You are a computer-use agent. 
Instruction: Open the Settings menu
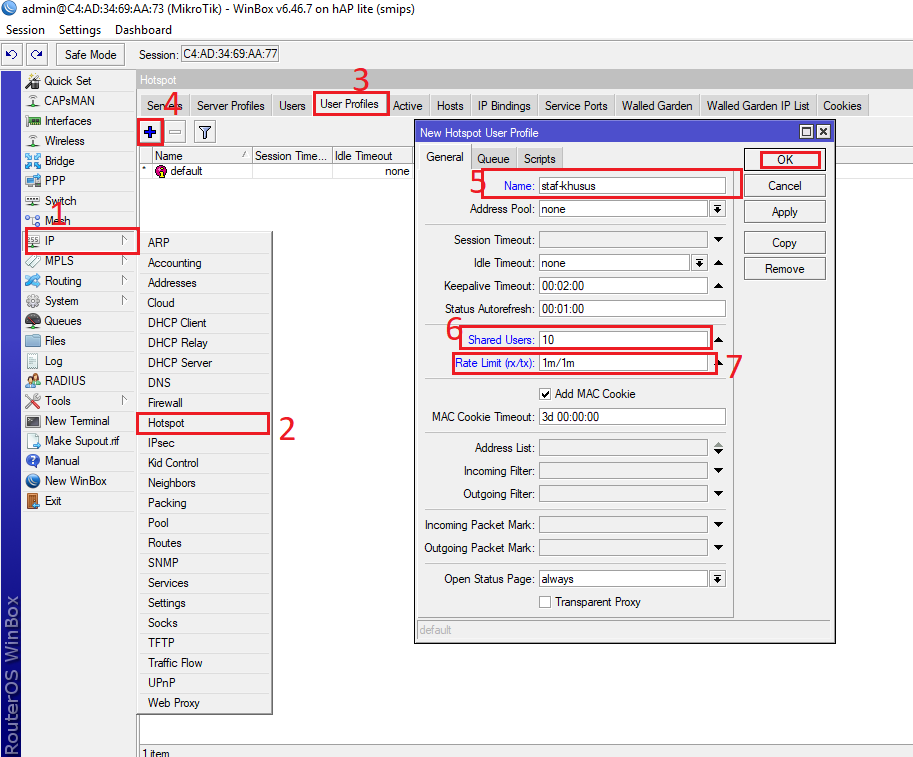(x=80, y=30)
